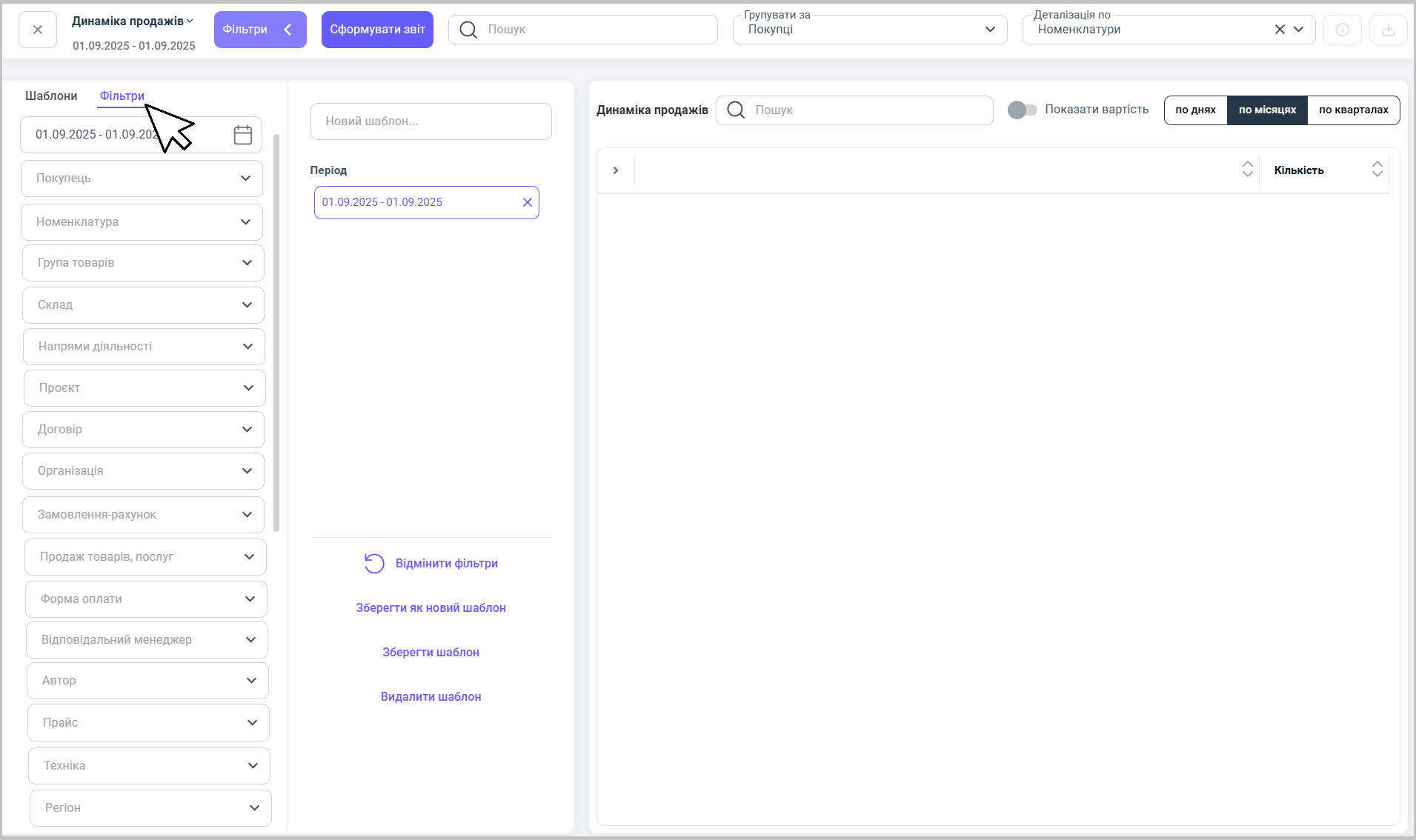The height and width of the screenshot is (840, 1416).
Task: Click the X close icon at top left
Action: tap(38, 30)
